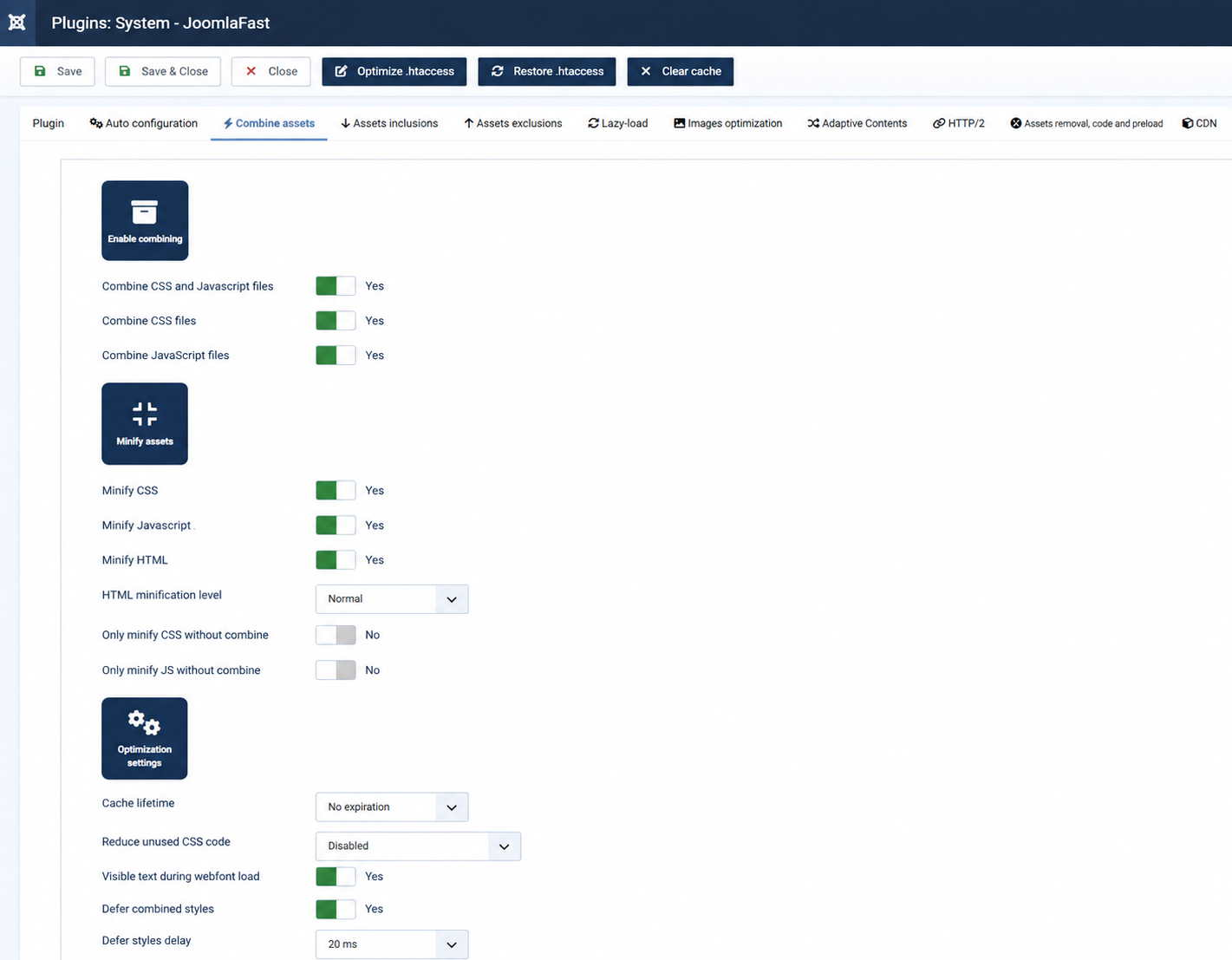
Task: Click the Combine CSS and Javascript files label
Action: (187, 286)
